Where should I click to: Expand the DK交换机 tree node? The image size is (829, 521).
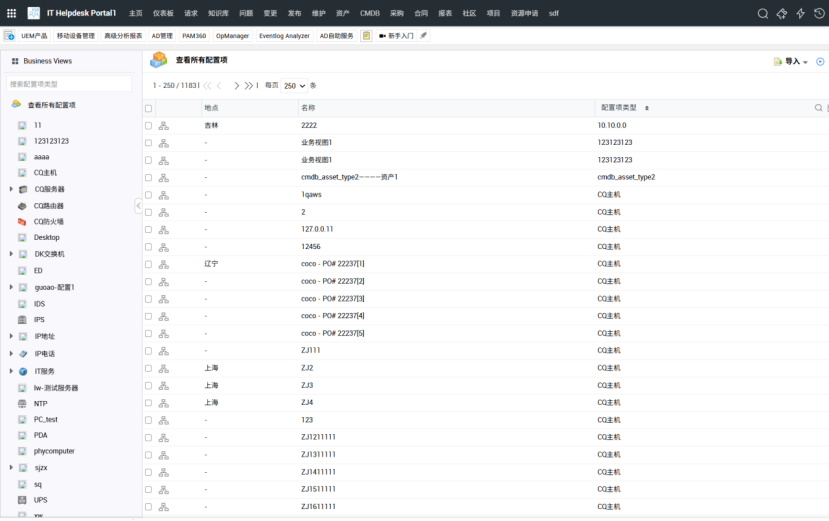[11, 254]
